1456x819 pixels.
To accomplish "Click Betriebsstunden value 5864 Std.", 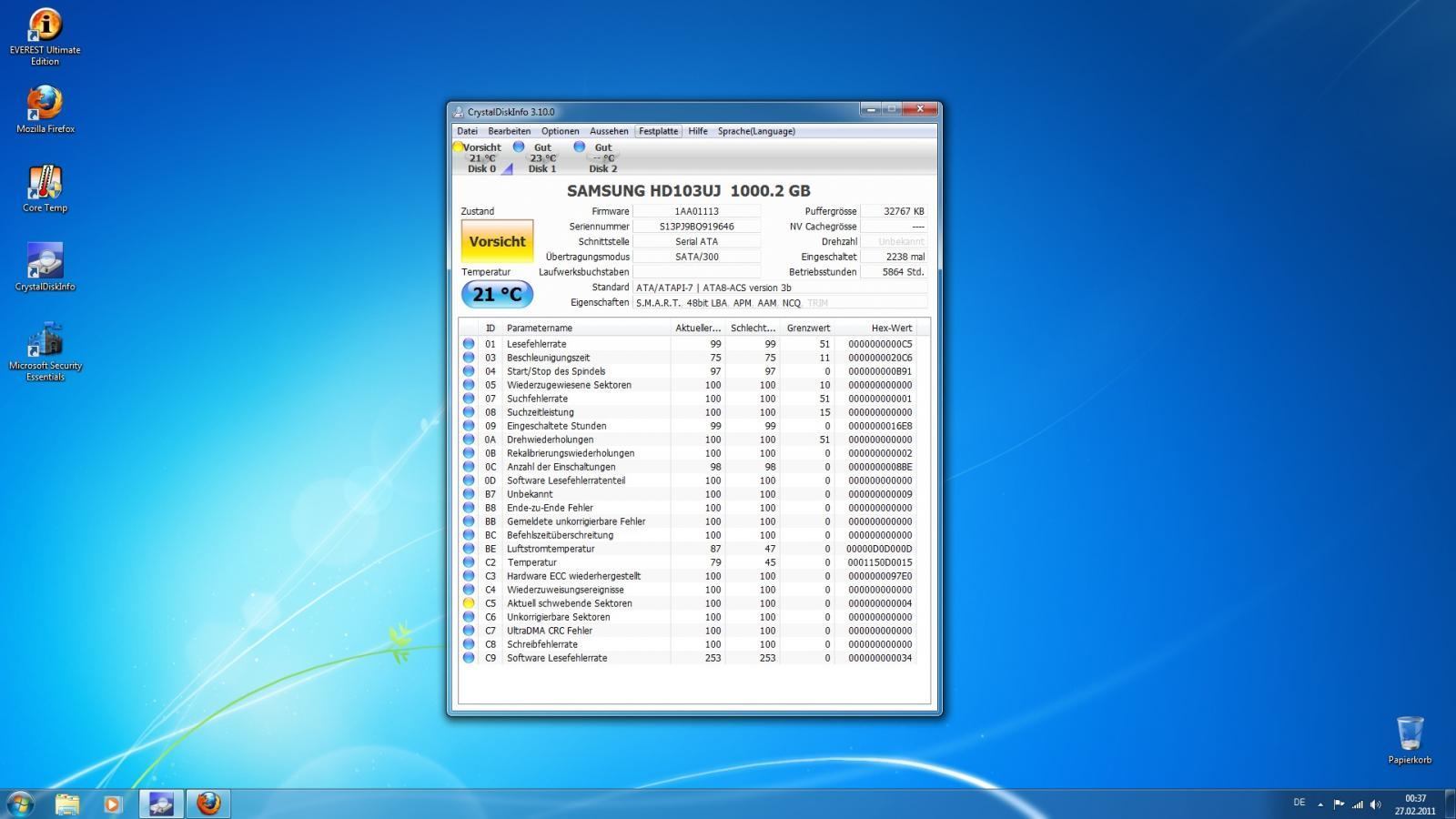I will (x=895, y=272).
